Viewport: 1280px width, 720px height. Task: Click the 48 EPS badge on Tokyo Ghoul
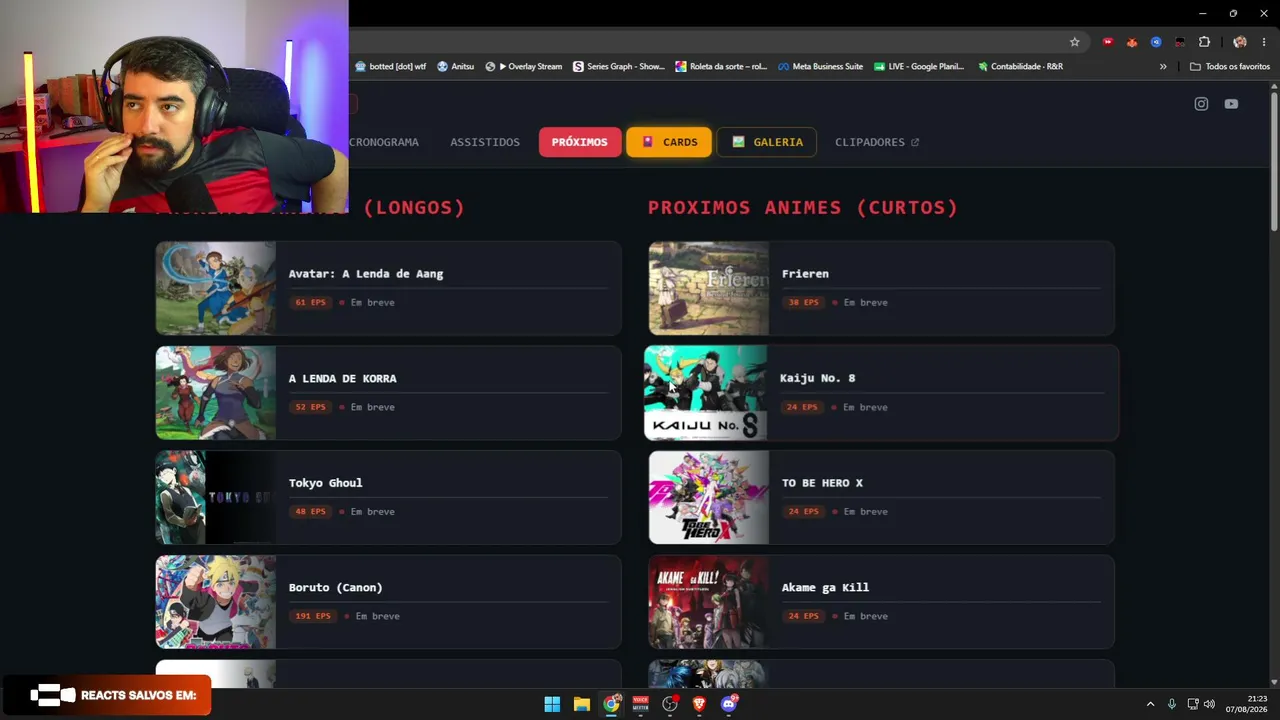pyautogui.click(x=310, y=512)
